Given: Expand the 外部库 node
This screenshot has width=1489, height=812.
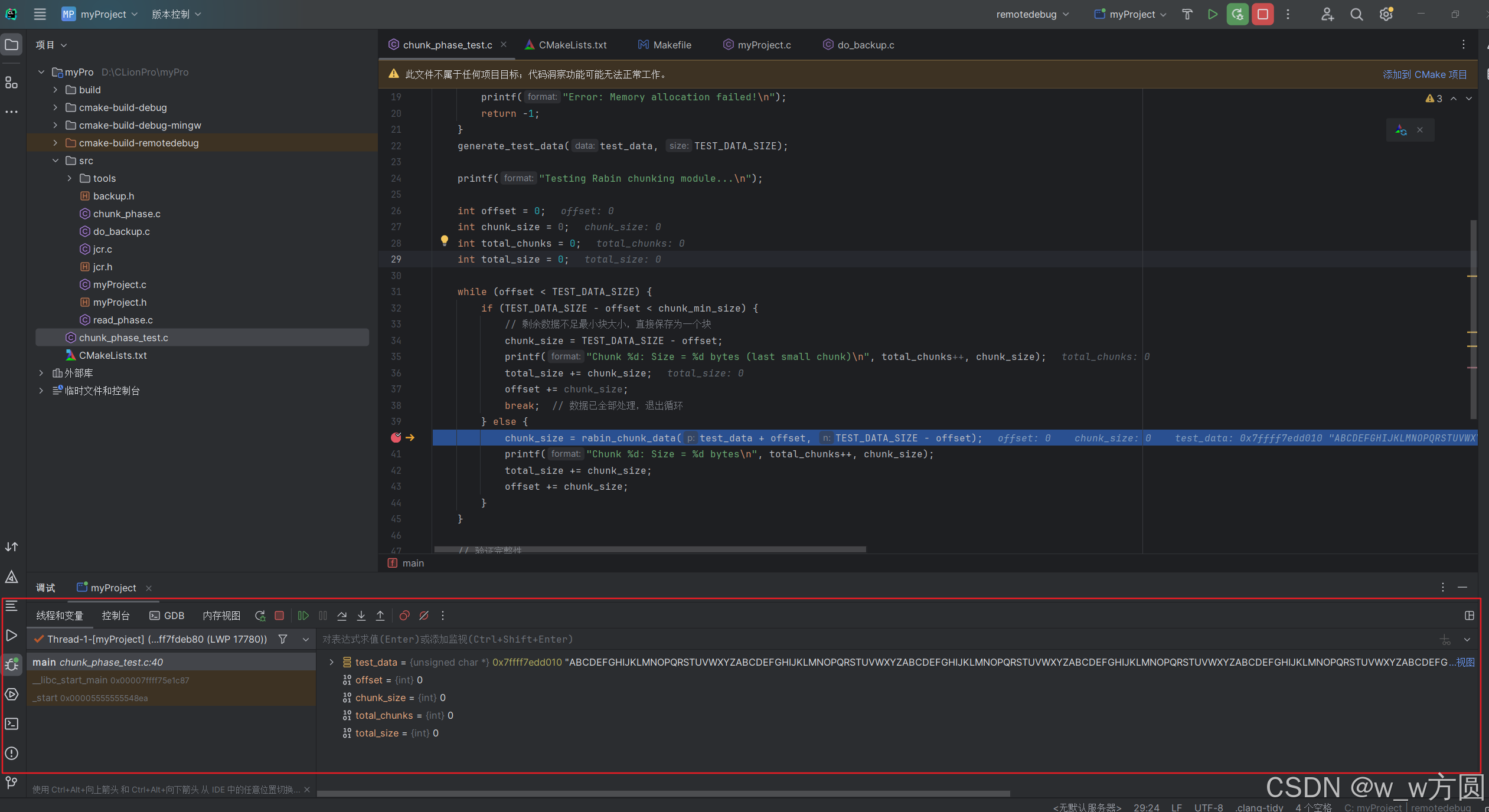Looking at the screenshot, I should (41, 373).
